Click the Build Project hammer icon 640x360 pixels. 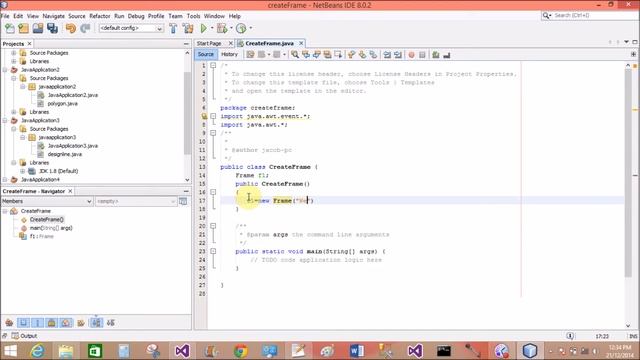[x=173, y=28]
